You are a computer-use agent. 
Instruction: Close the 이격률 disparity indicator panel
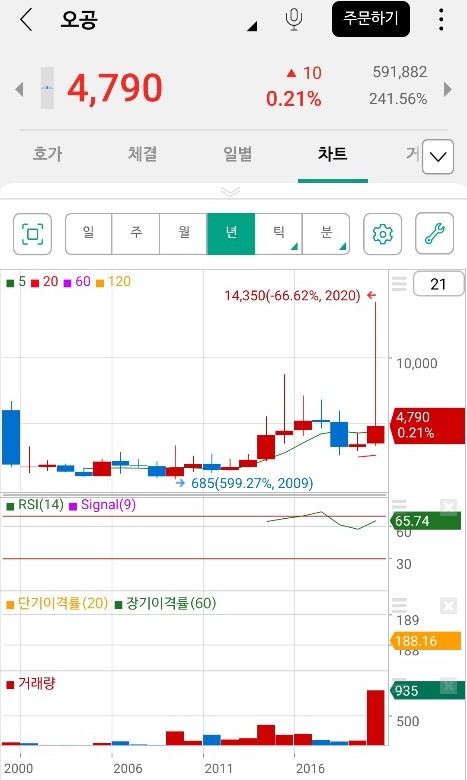click(x=448, y=605)
